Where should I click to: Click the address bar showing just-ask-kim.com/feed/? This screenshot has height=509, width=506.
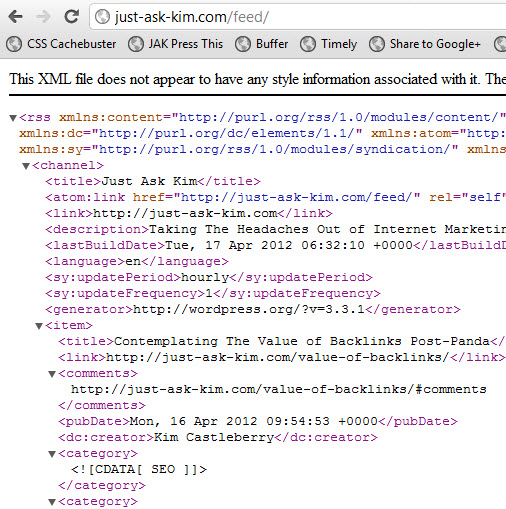pos(298,17)
